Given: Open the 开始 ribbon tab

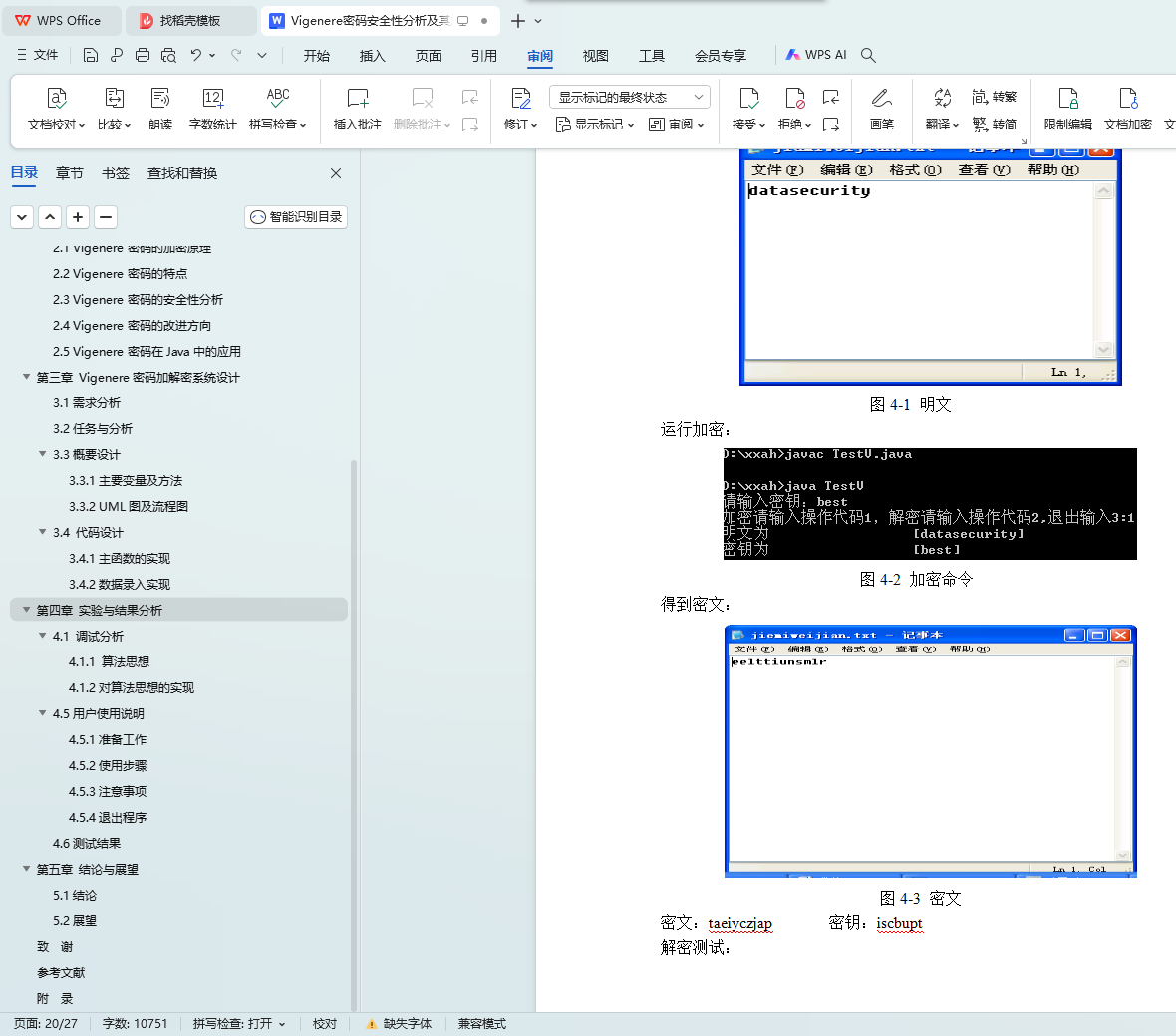Looking at the screenshot, I should pos(317,56).
